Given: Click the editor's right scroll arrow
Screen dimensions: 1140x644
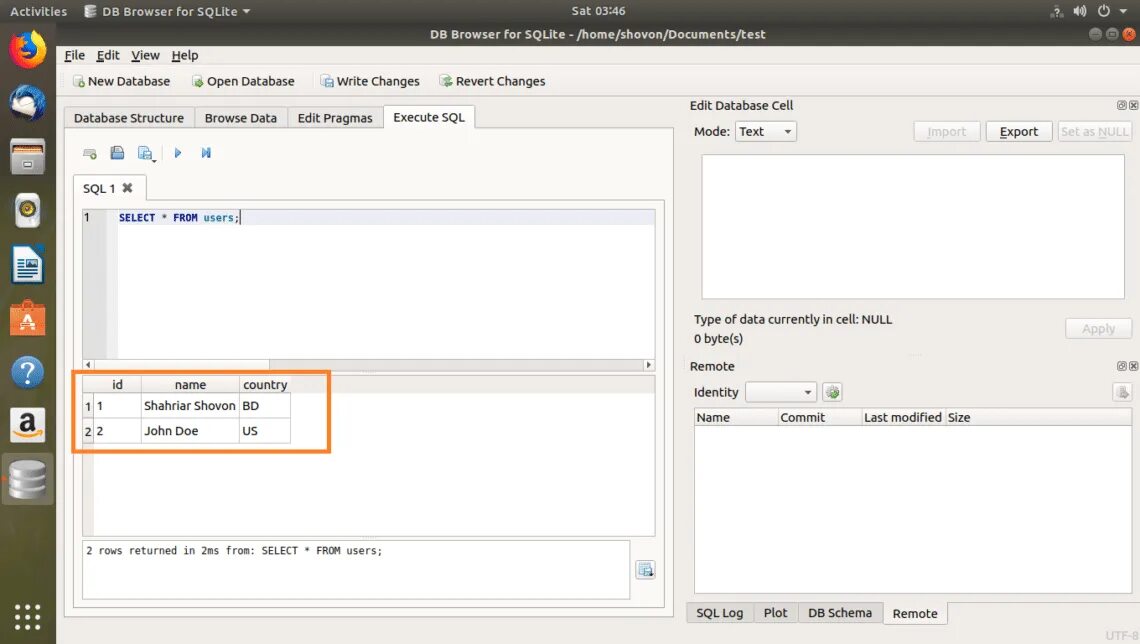Looking at the screenshot, I should point(649,365).
